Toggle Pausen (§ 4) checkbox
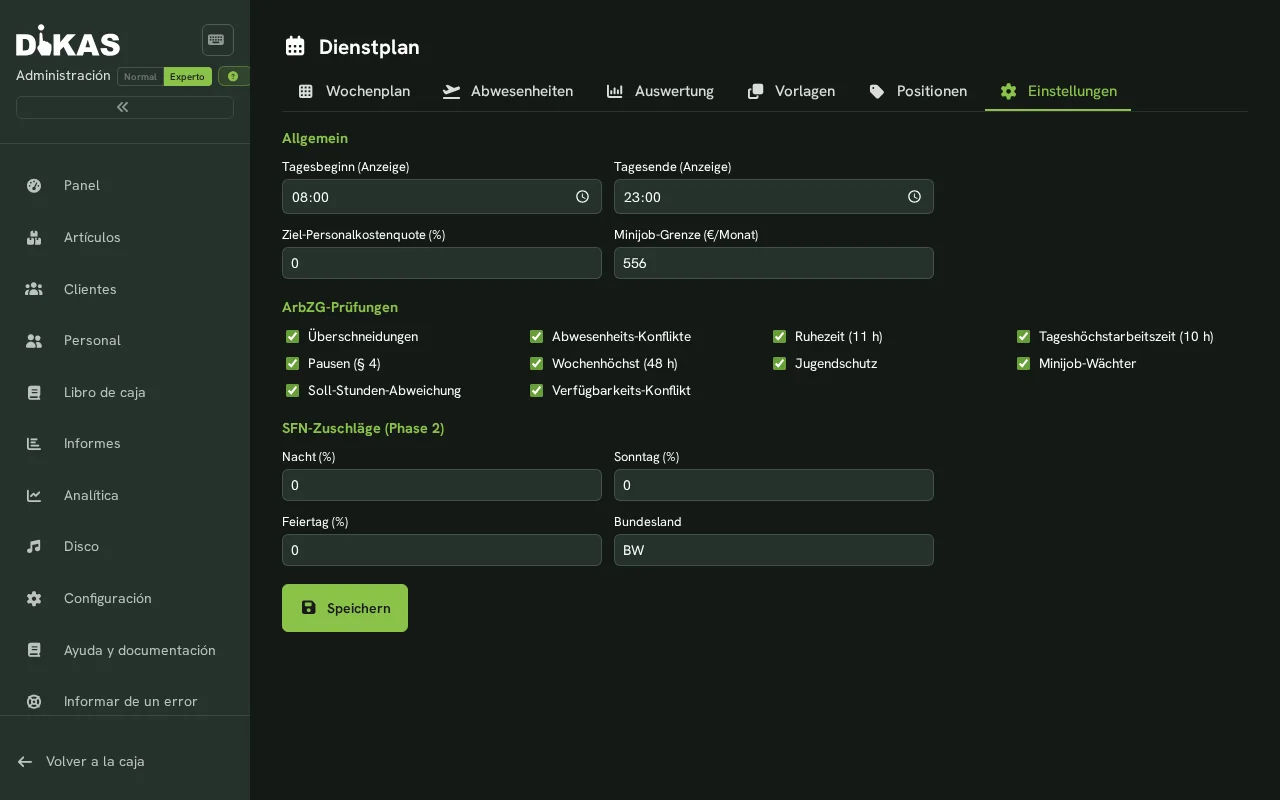Image resolution: width=1280 pixels, height=800 pixels. (x=292, y=363)
